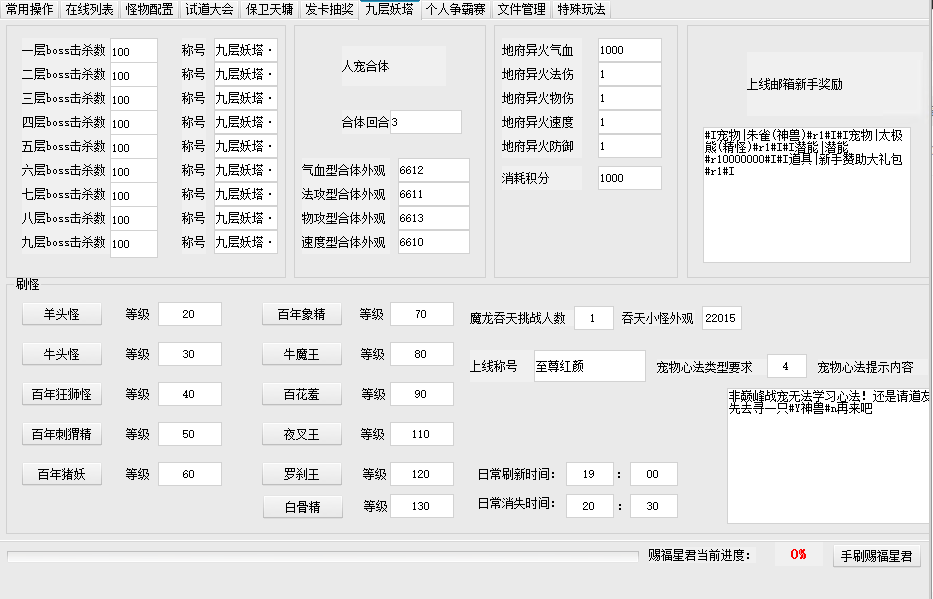Edit 称号 field for 一层boss
The height and width of the screenshot is (599, 933).
click(x=246, y=50)
